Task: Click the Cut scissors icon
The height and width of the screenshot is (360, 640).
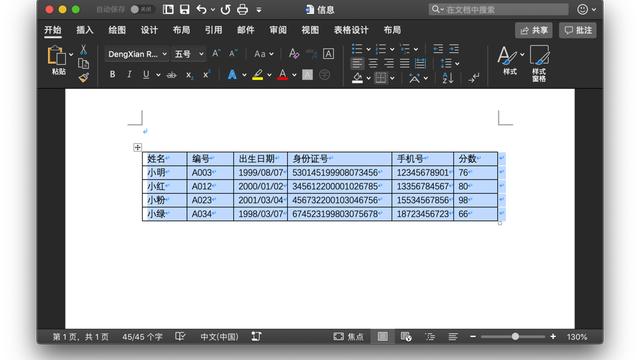Action: [x=83, y=50]
